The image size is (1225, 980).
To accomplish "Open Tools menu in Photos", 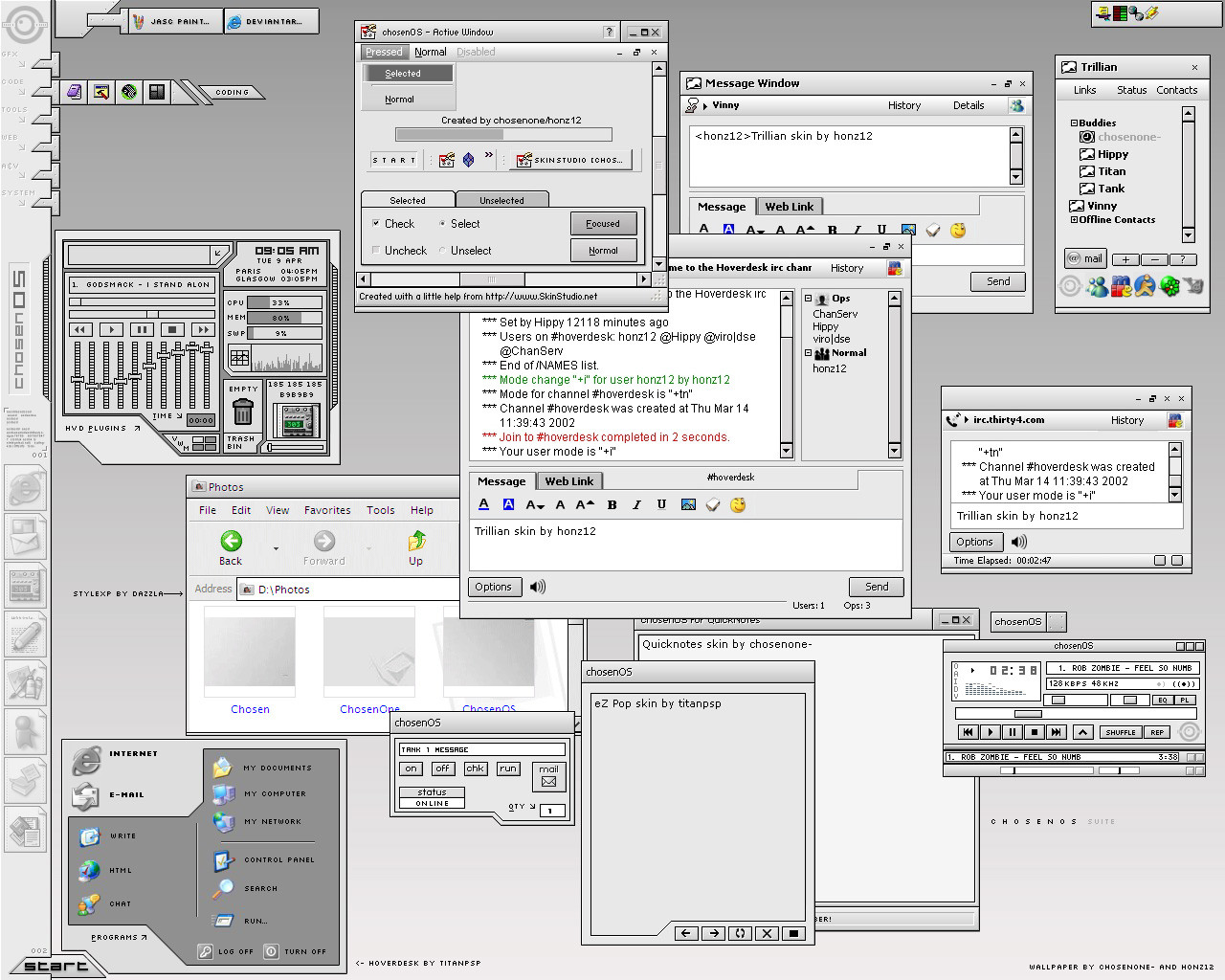I will [x=381, y=510].
